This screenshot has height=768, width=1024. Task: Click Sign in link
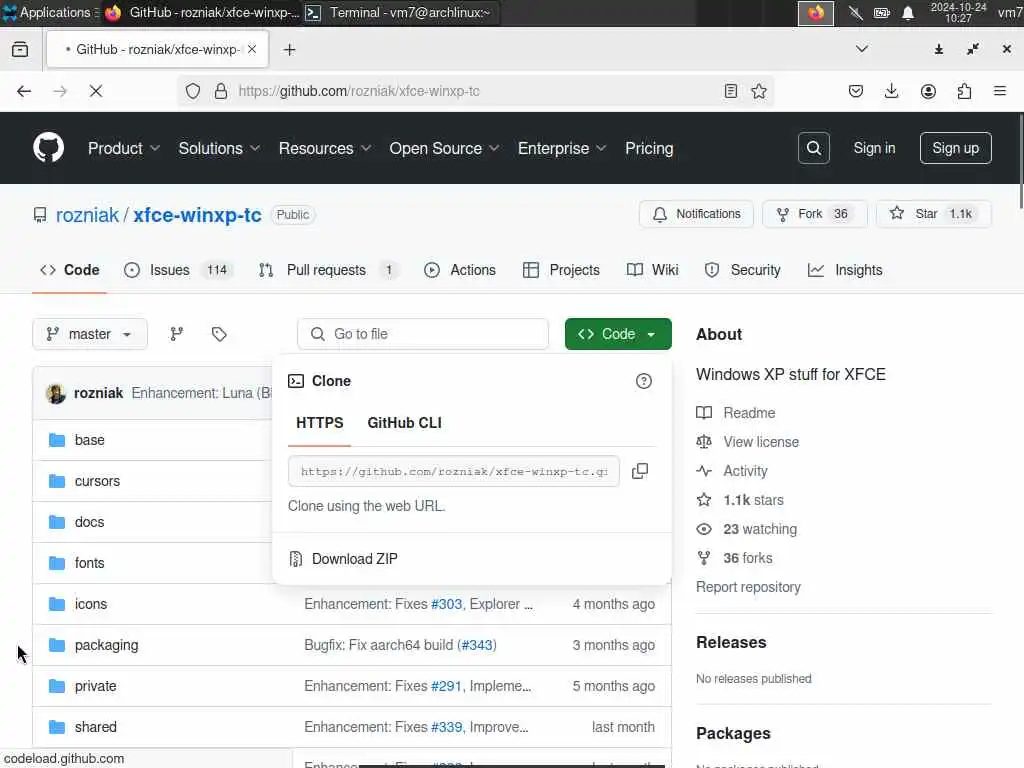coord(874,148)
